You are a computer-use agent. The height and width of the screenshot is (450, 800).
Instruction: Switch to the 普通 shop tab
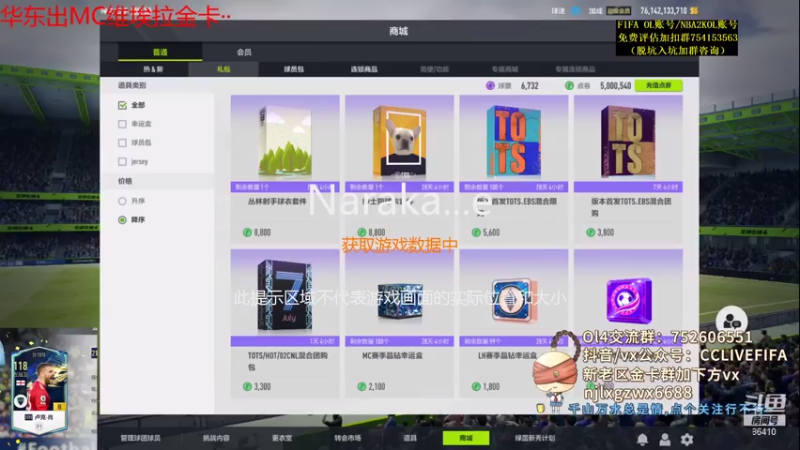(160, 52)
